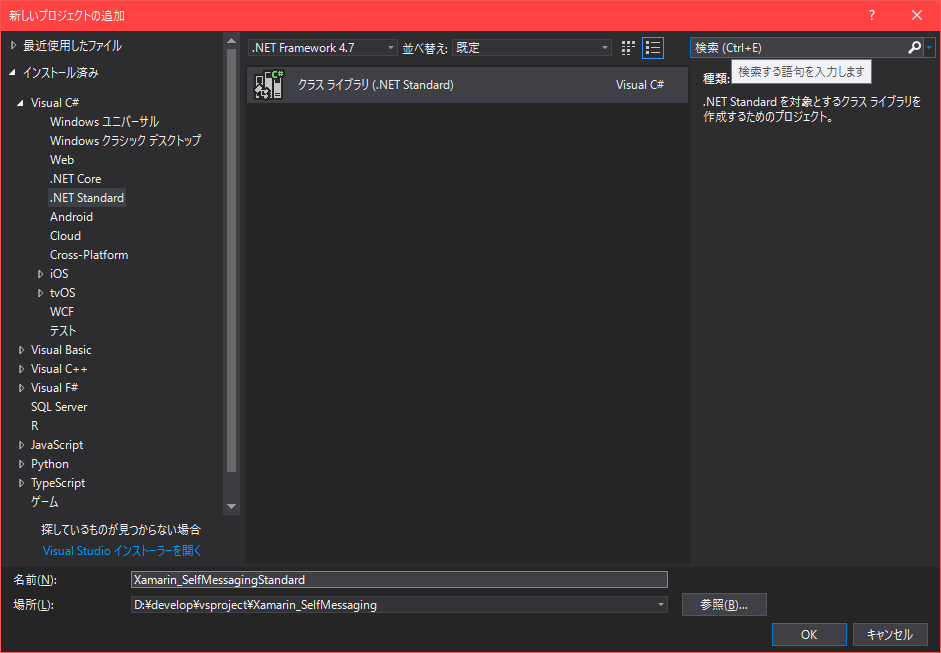Expand 最近使用したファイル node
Image resolution: width=941 pixels, height=653 pixels.
coord(13,45)
